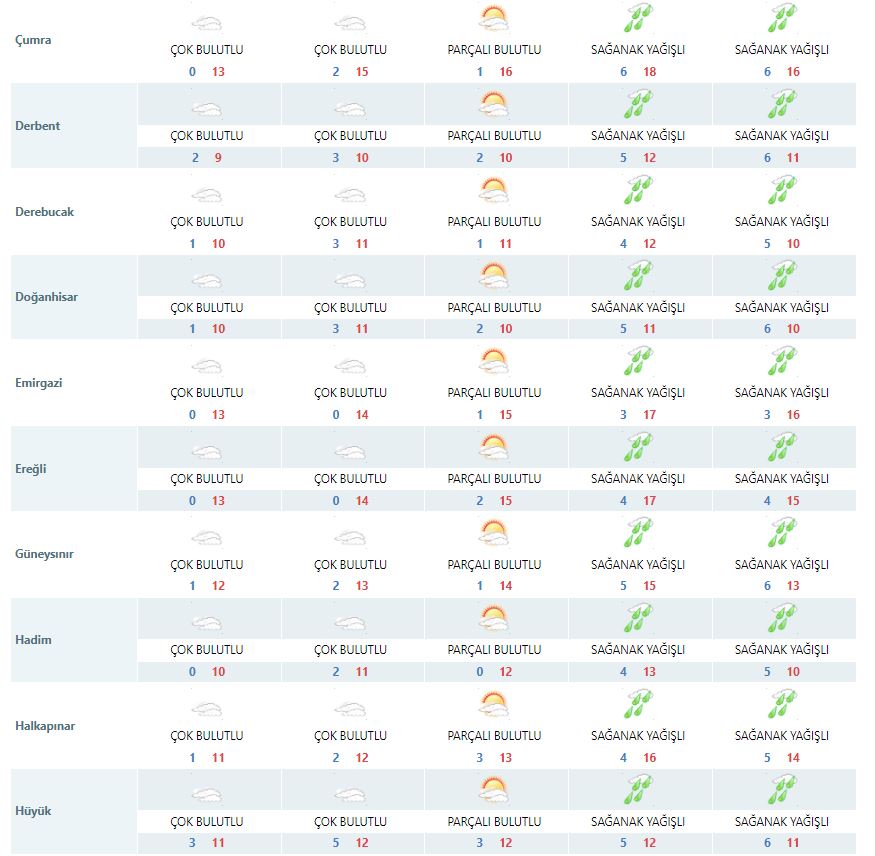Click the partly cloudy icon in Hüyük row
875x856 pixels.
494,789
